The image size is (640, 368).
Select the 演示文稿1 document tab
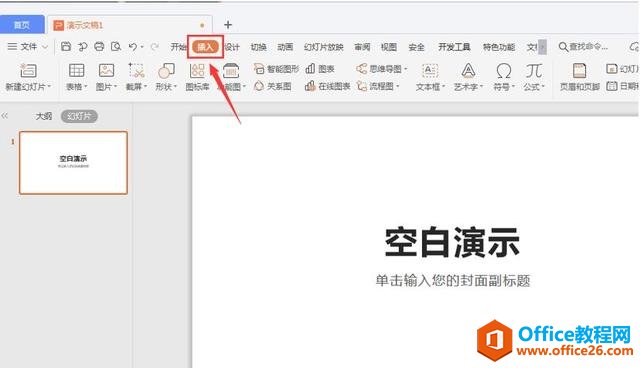click(x=130, y=25)
